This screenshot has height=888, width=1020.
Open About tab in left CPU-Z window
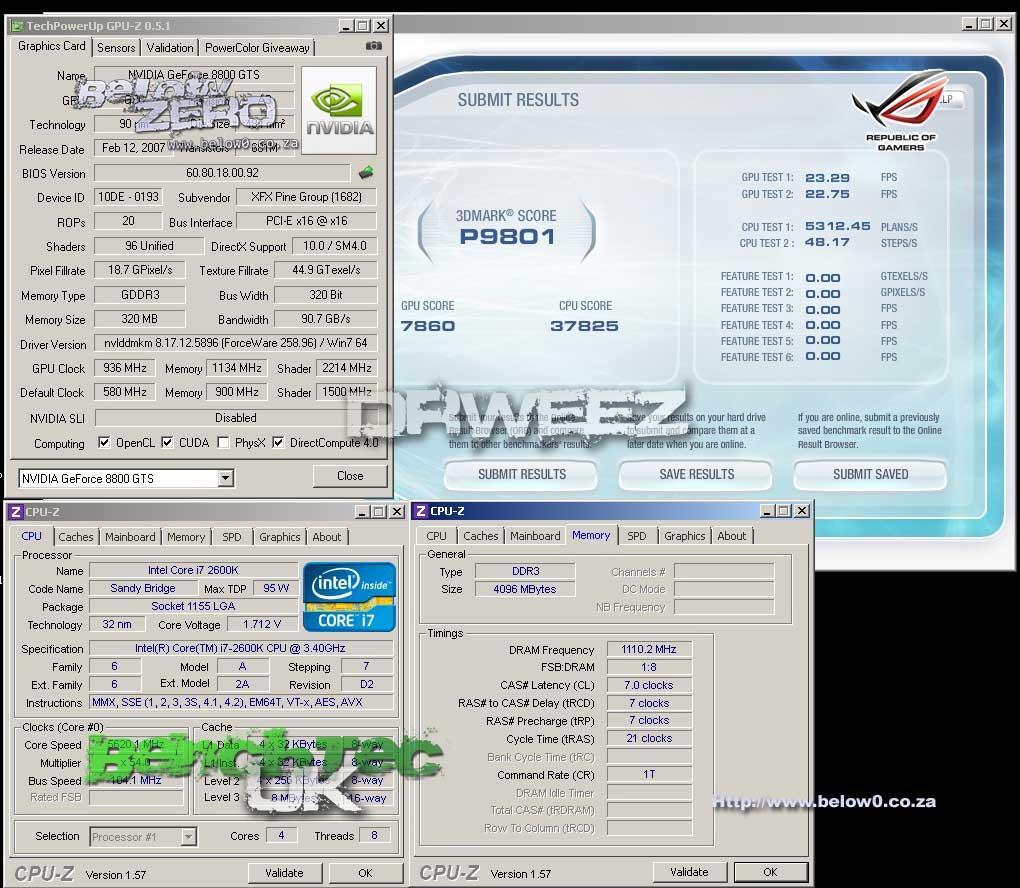tap(327, 537)
